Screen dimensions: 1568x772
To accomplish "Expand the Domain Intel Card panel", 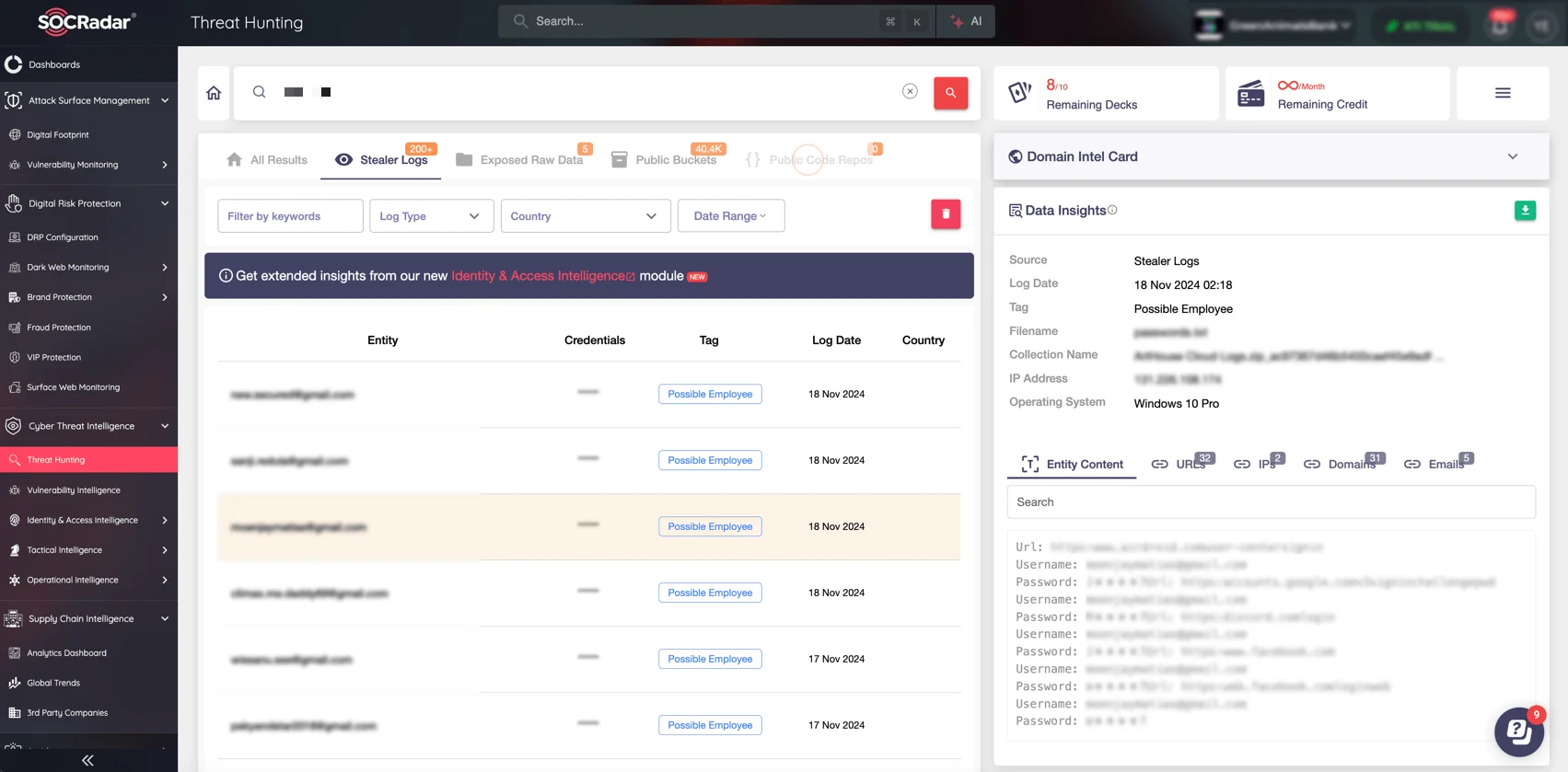I will (x=1512, y=156).
